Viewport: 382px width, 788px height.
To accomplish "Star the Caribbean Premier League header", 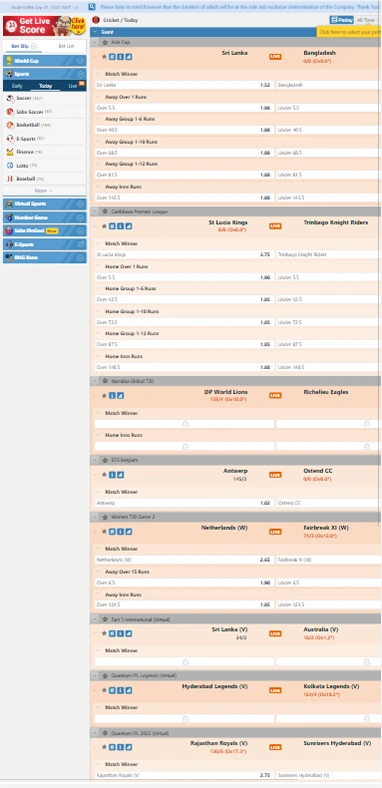I will [x=106, y=212].
